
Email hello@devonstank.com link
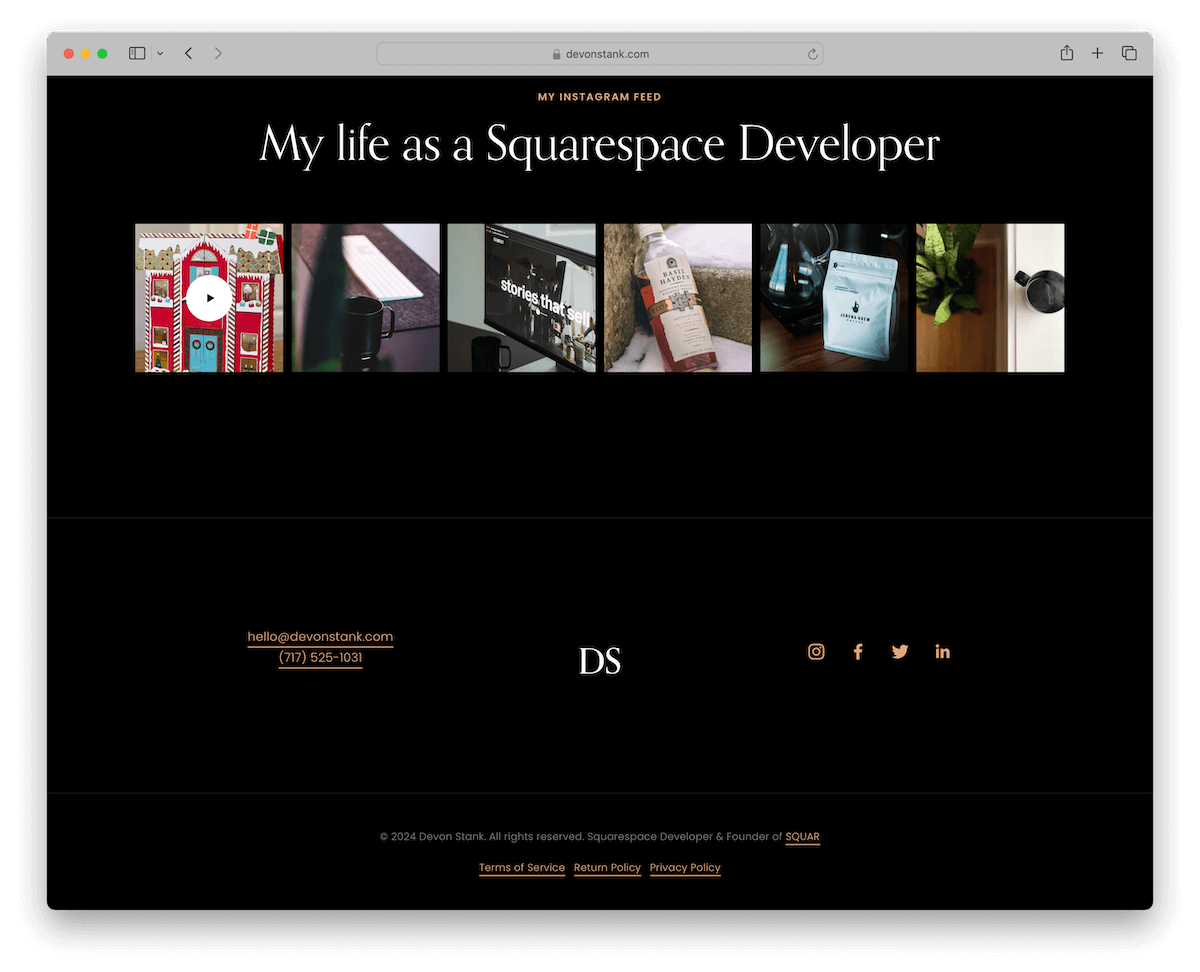[x=320, y=637]
